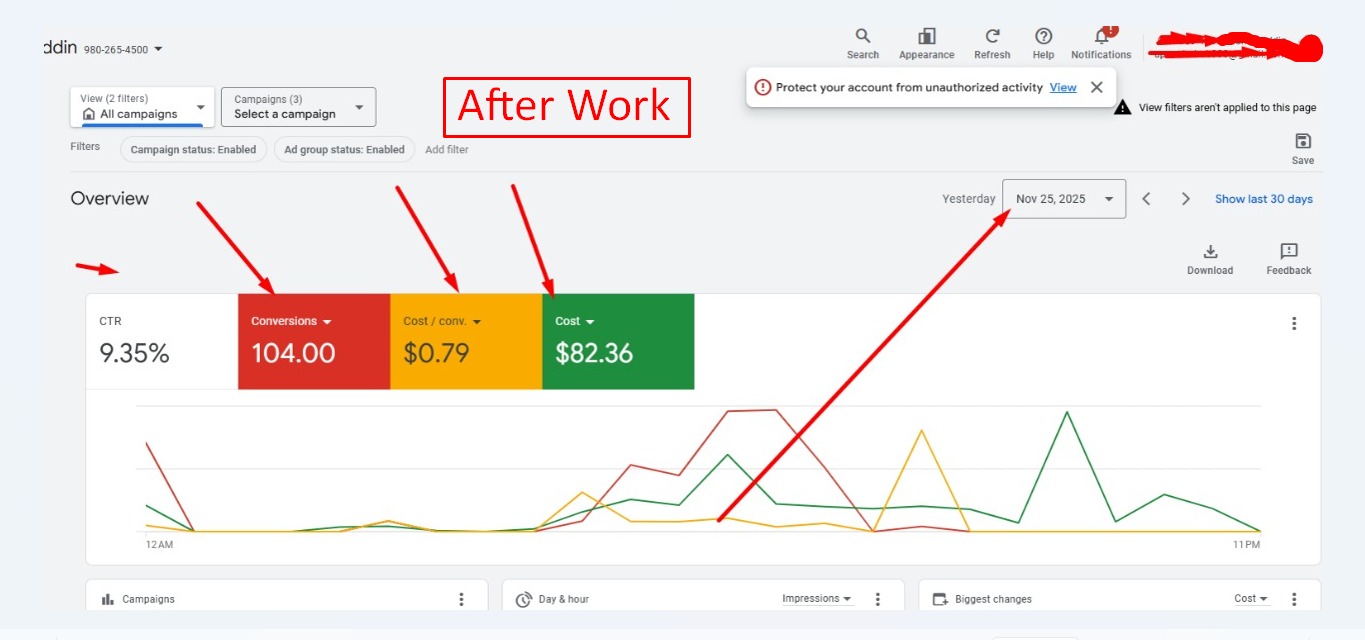Dismiss the unauthorized activity alert

click(1096, 88)
